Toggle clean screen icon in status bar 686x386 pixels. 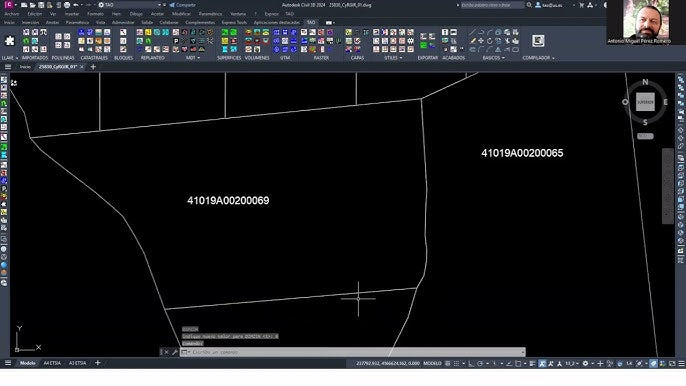coord(672,363)
